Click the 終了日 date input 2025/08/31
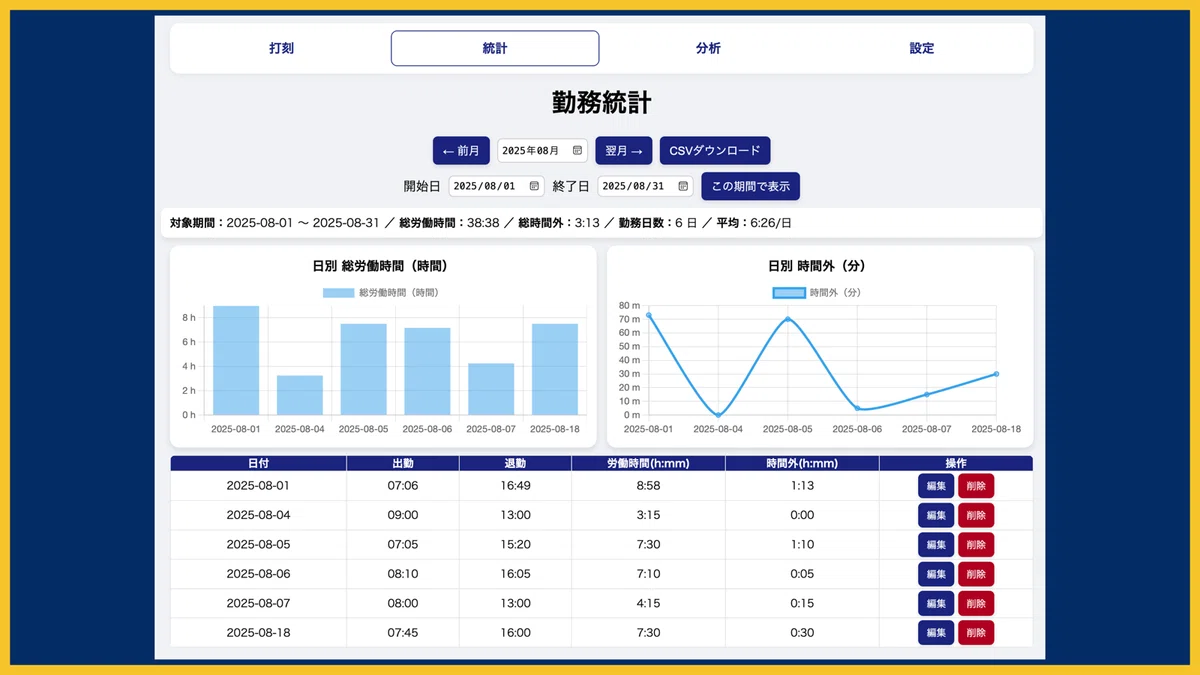Image resolution: width=1200 pixels, height=675 pixels. pyautogui.click(x=646, y=186)
